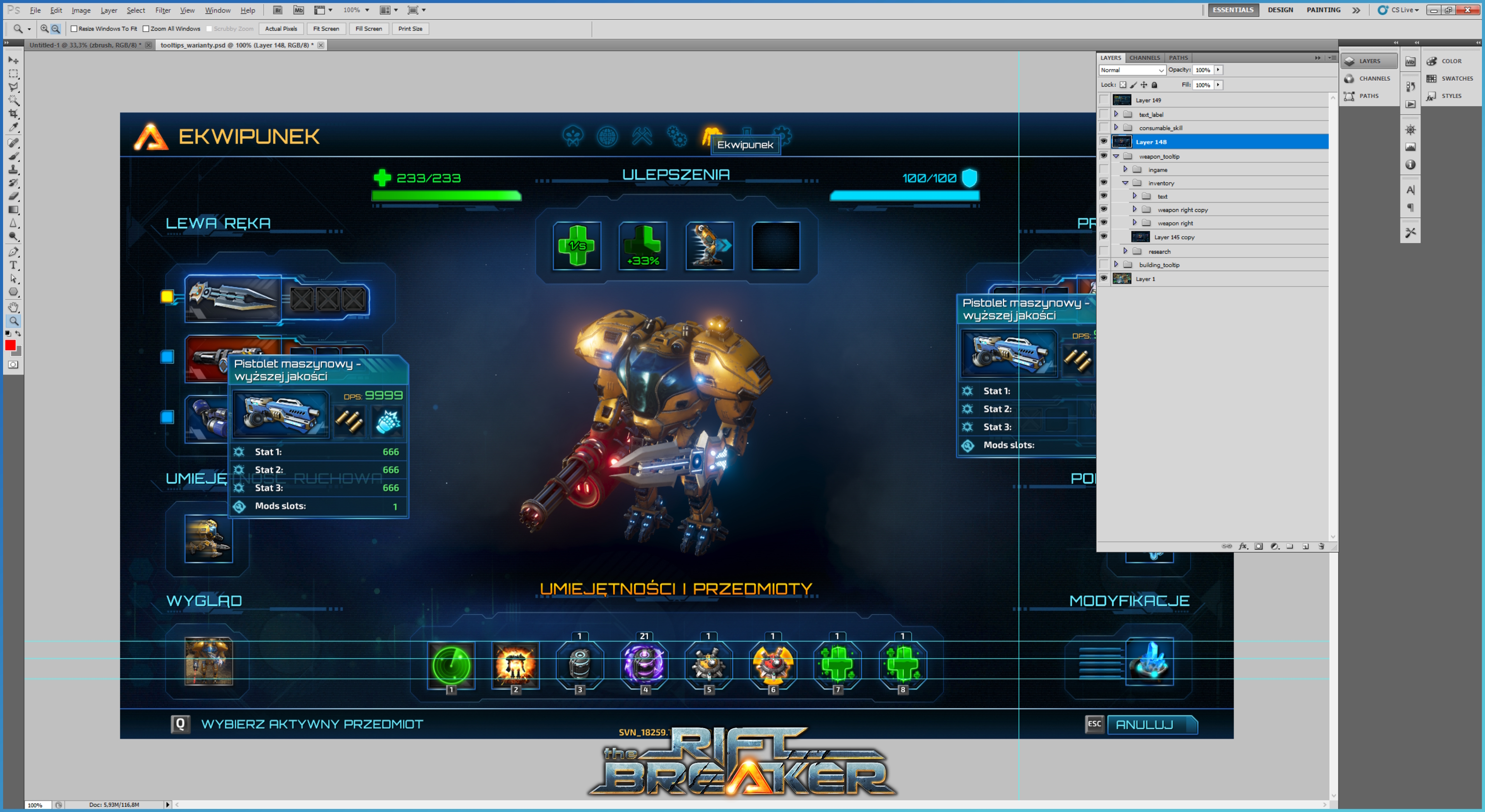Click the Fit Screen button
Screen dimensions: 1485x812
click(x=326, y=28)
